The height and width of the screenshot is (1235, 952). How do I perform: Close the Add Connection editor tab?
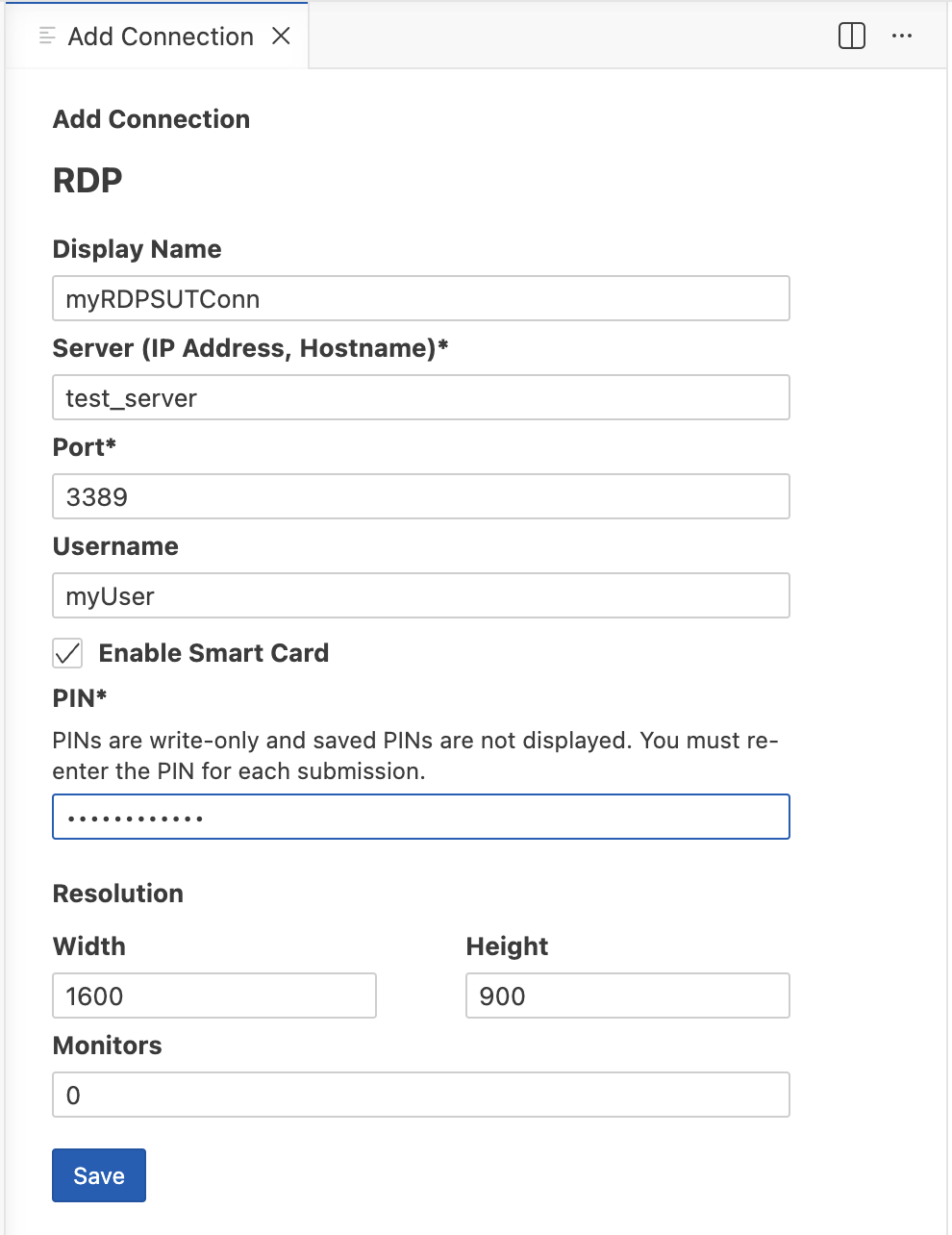coord(281,36)
